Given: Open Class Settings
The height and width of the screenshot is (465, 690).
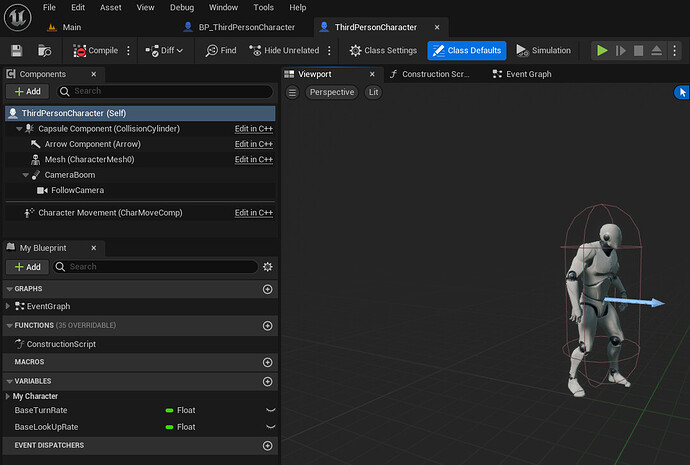Looking at the screenshot, I should click(x=383, y=51).
